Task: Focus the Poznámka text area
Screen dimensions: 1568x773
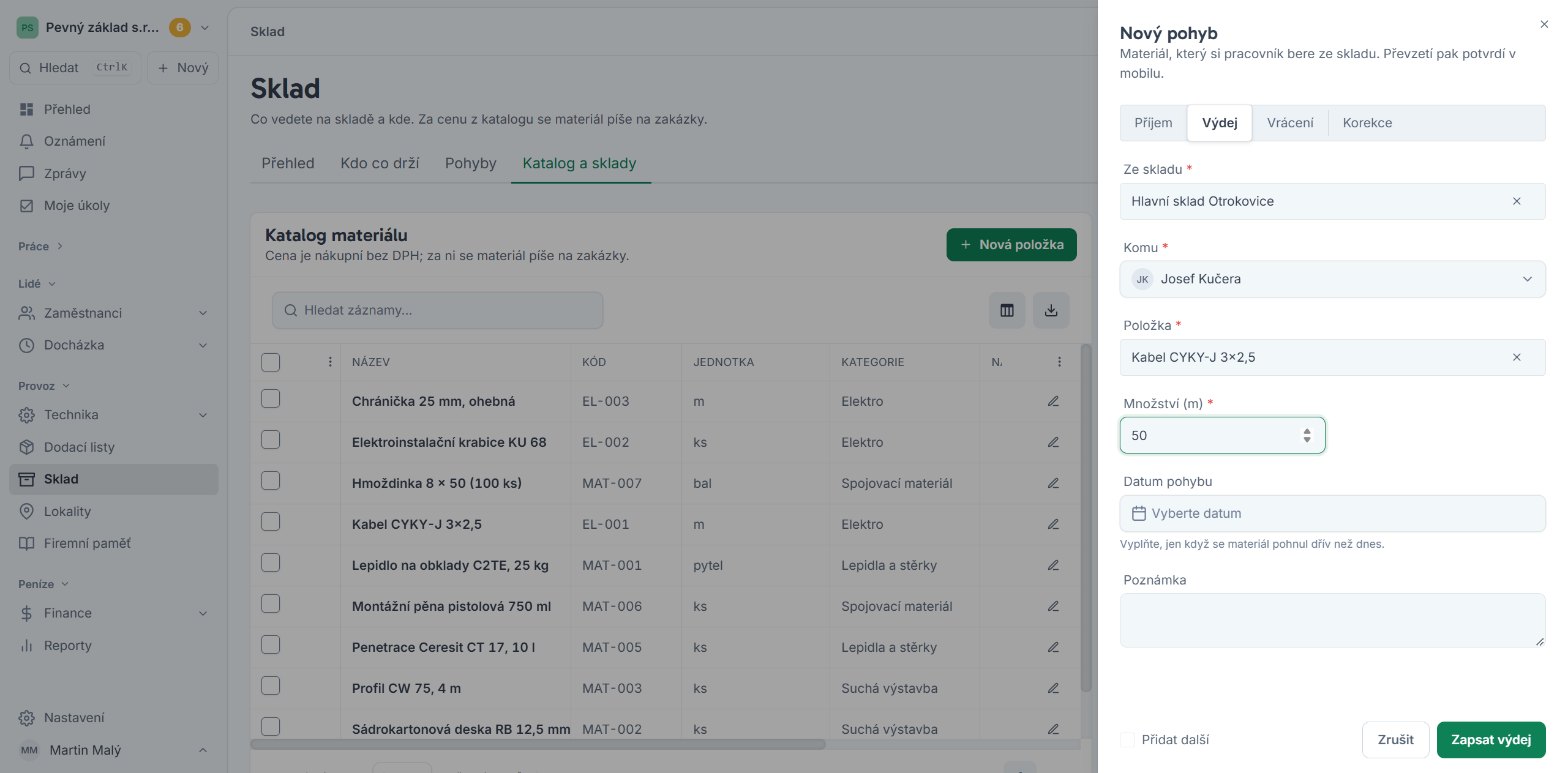Action: (x=1332, y=620)
